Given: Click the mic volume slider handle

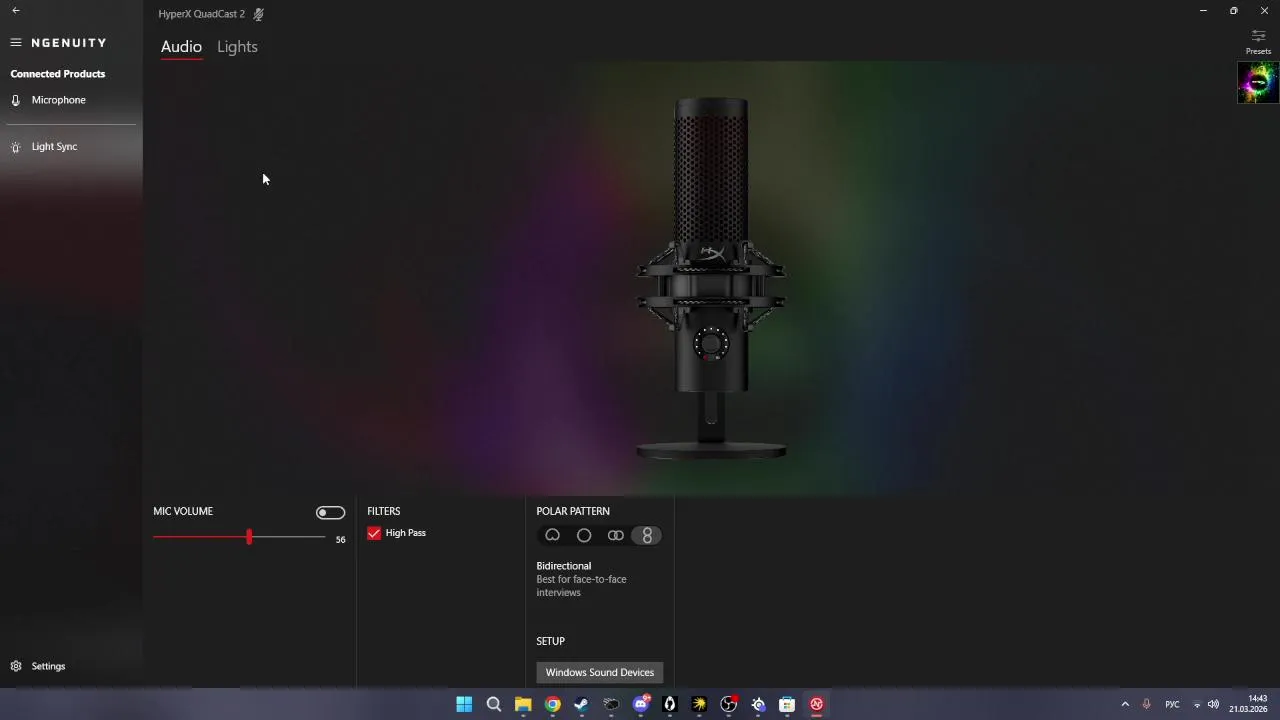Looking at the screenshot, I should point(249,537).
